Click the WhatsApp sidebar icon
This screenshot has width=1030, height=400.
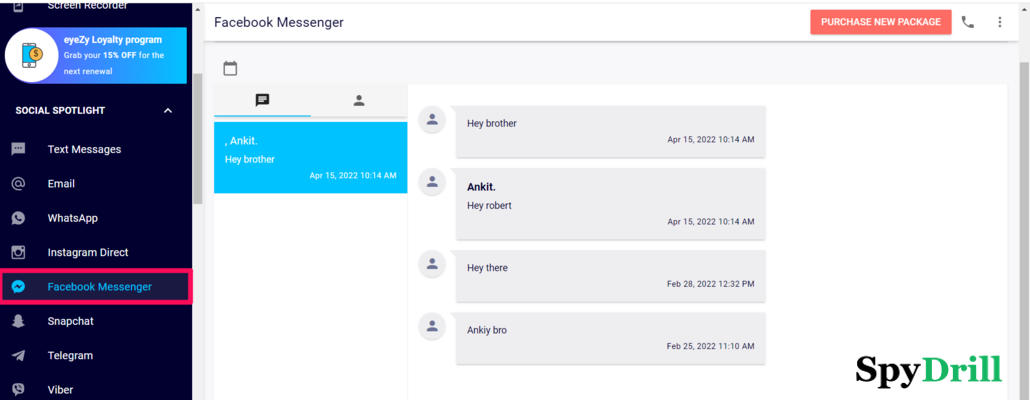tap(18, 218)
